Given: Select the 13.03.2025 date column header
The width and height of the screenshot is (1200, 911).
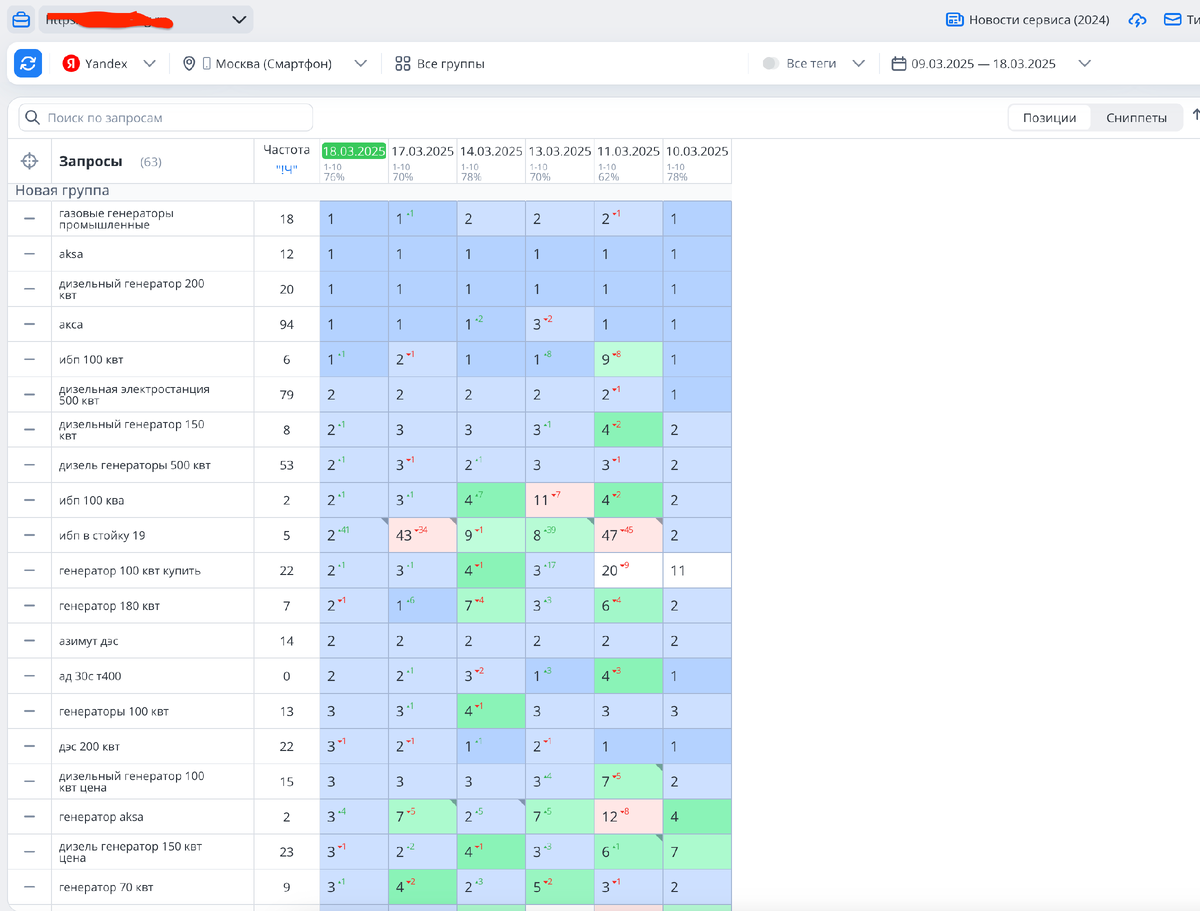Looking at the screenshot, I should (x=560, y=151).
